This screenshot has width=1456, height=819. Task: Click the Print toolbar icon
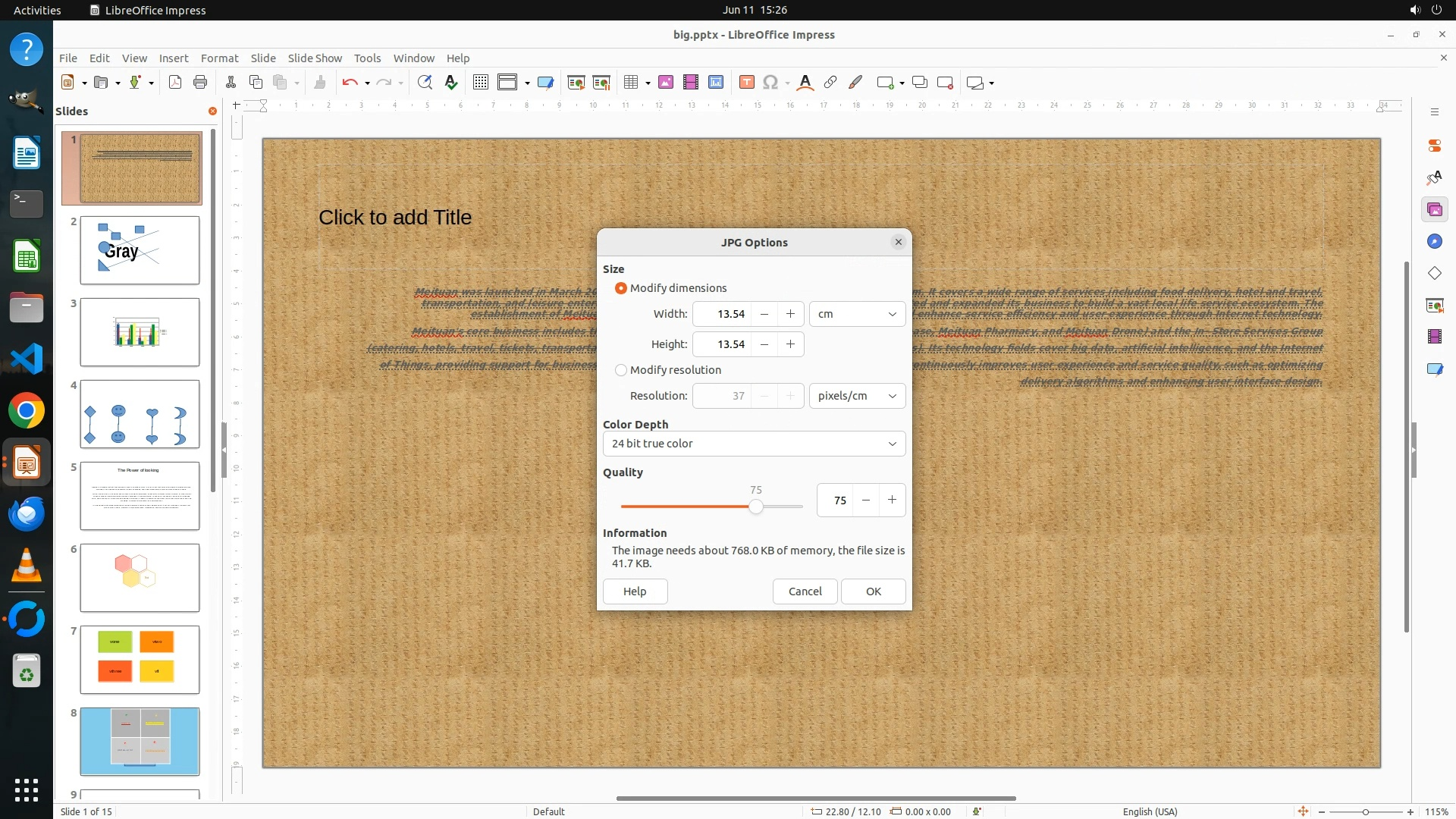pyautogui.click(x=200, y=83)
